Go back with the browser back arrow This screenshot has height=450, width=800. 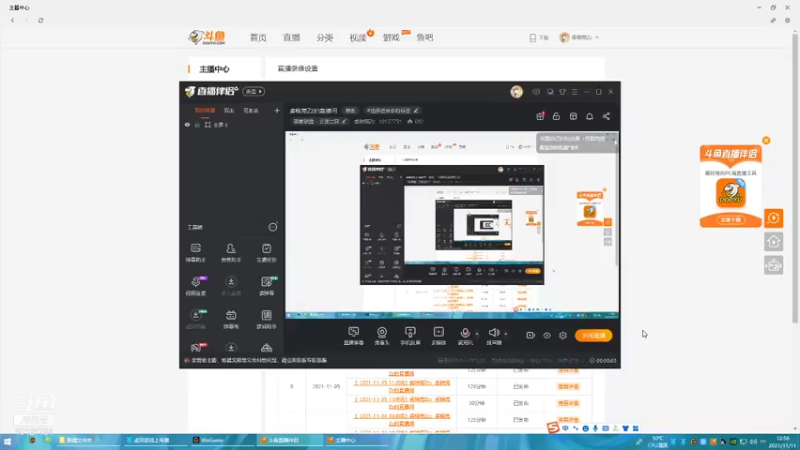[12, 20]
